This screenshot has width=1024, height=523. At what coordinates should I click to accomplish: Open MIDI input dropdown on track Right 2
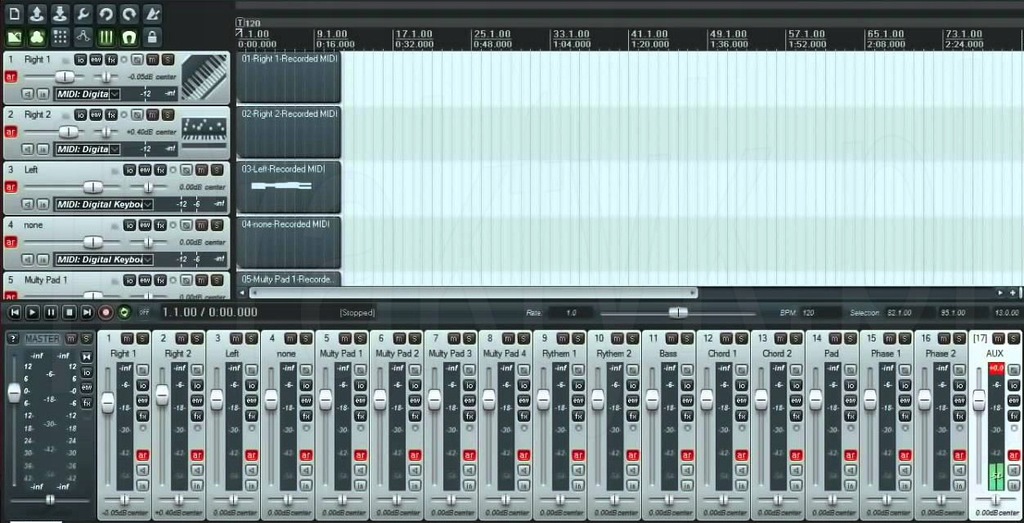click(88, 150)
